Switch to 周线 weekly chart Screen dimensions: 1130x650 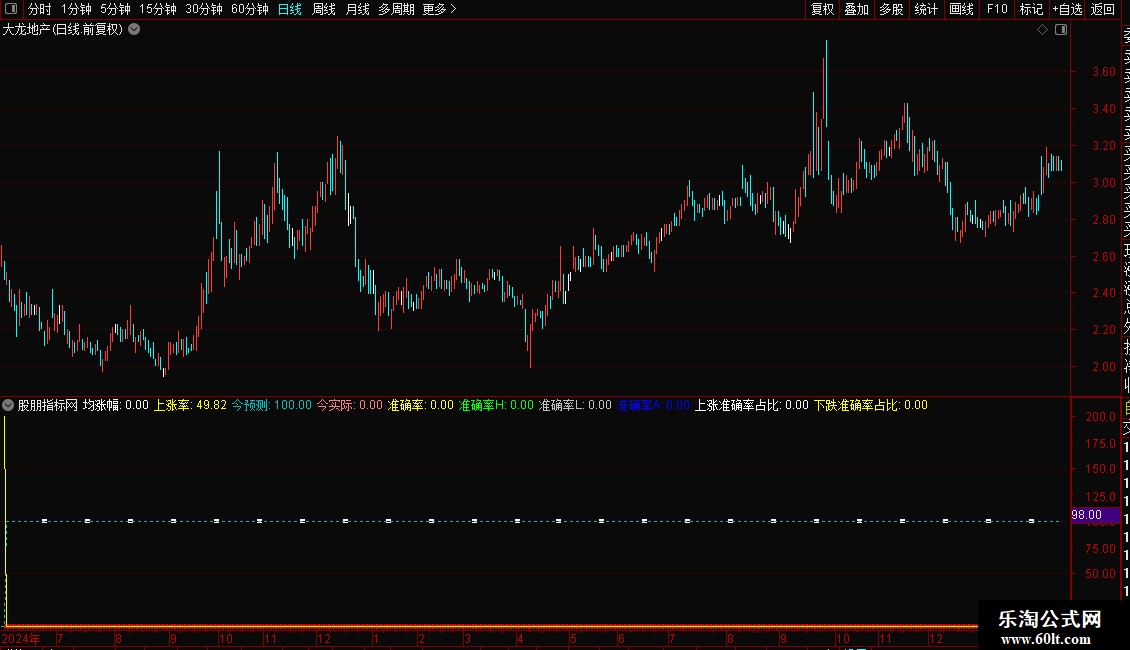324,9
